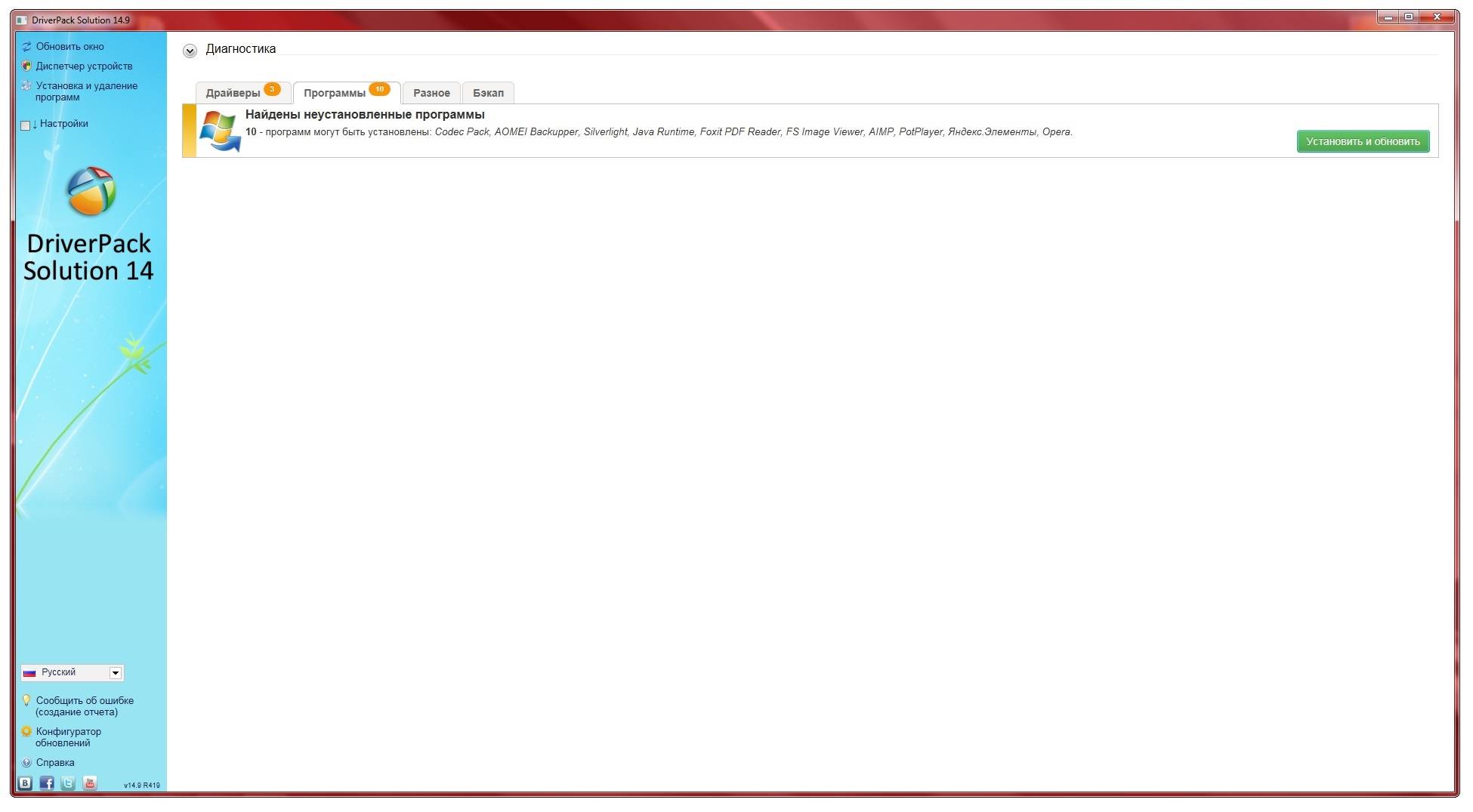1473x812 pixels.
Task: Open Диспетчер устройств link
Action: pos(84,66)
